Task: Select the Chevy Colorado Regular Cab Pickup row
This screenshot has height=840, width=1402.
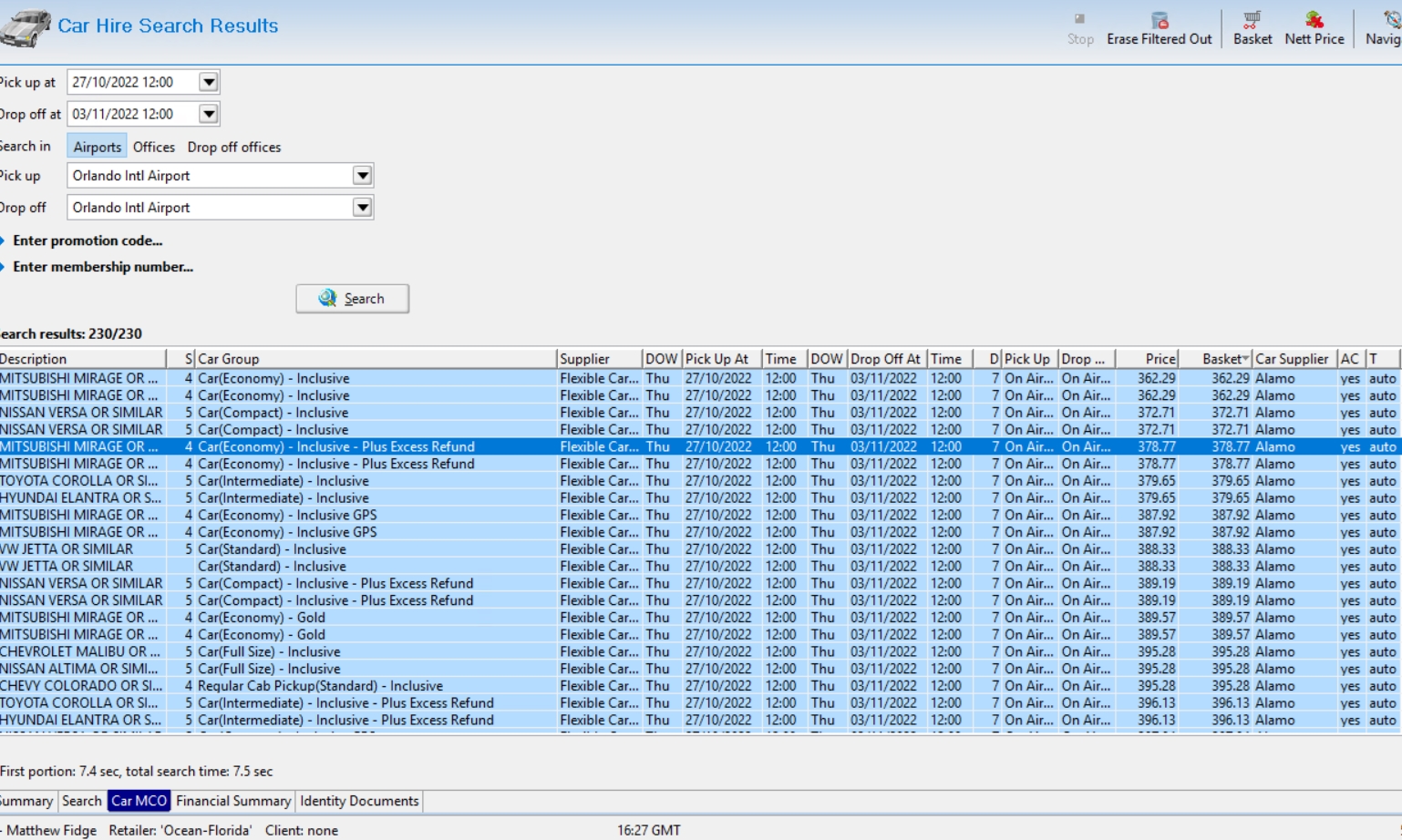Action: coord(319,686)
